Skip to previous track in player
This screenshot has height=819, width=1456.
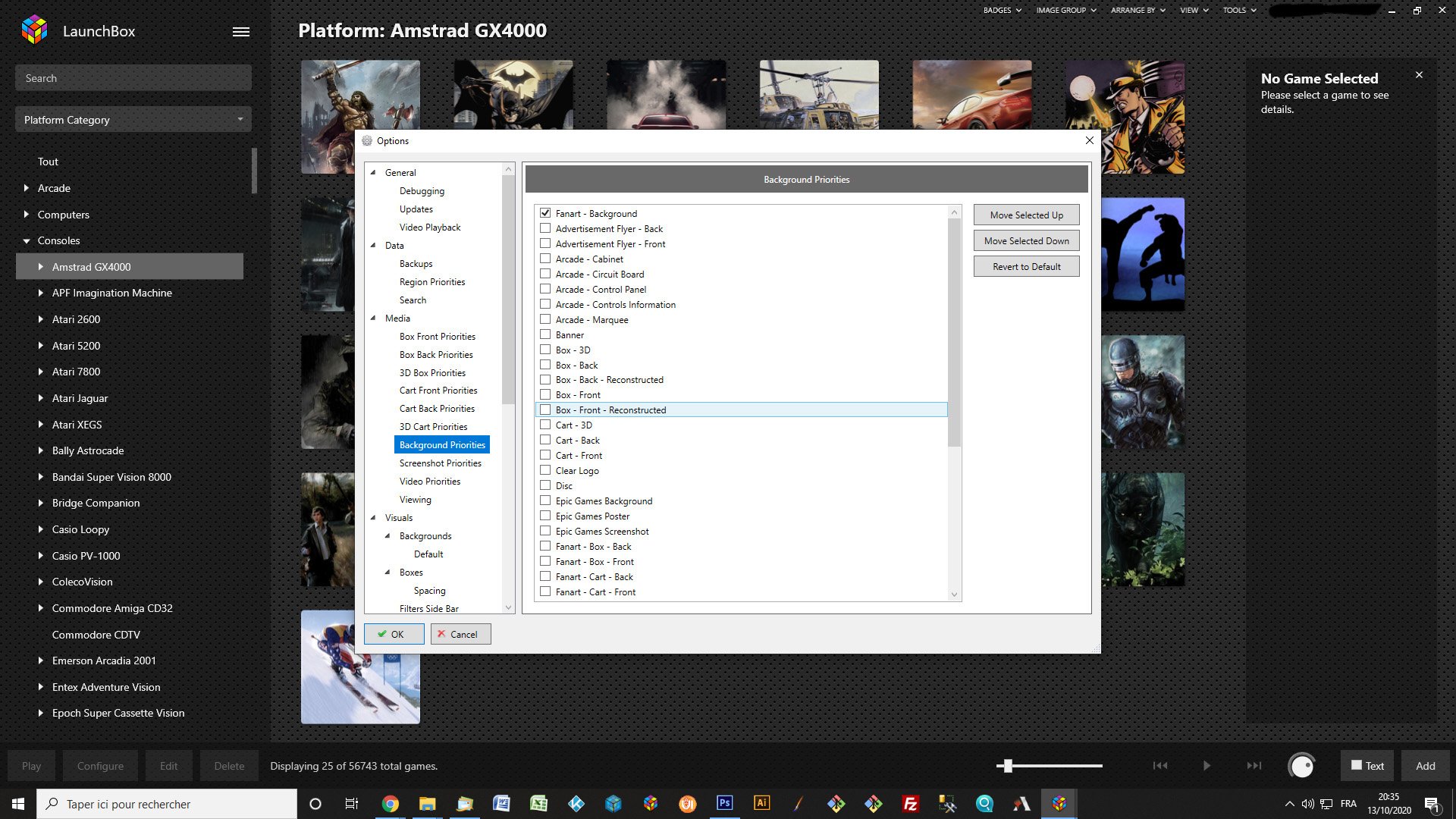tap(1160, 766)
